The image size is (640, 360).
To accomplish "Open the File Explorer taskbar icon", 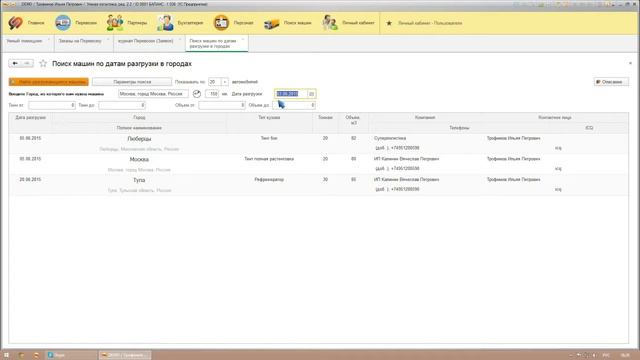I will [x=21, y=355].
